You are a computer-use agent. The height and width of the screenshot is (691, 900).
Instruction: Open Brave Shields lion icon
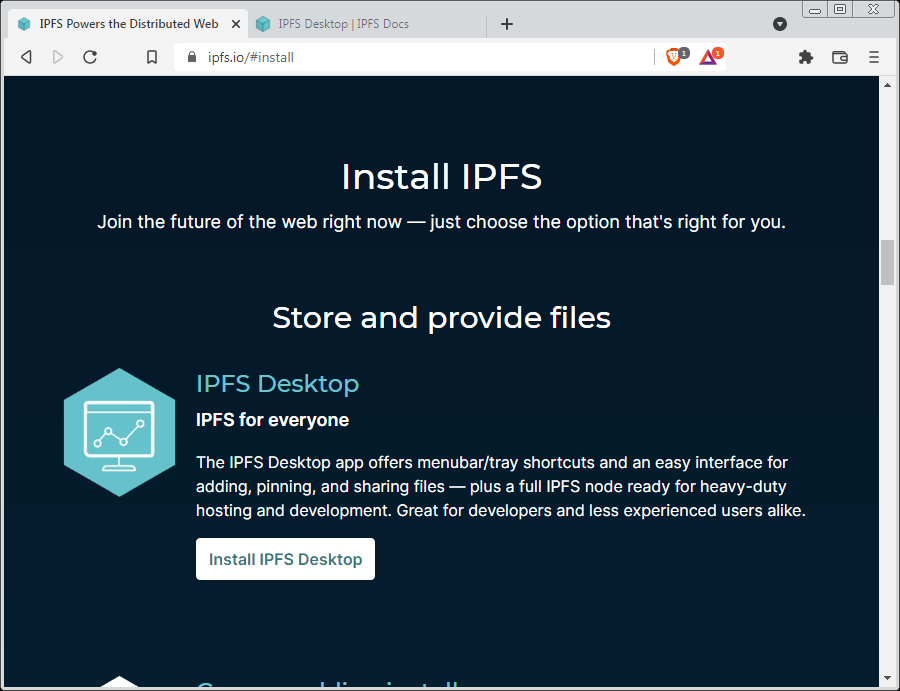click(x=675, y=57)
